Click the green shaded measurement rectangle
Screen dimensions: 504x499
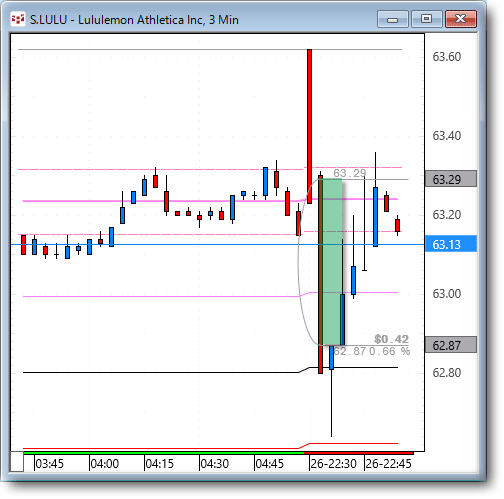(332, 262)
